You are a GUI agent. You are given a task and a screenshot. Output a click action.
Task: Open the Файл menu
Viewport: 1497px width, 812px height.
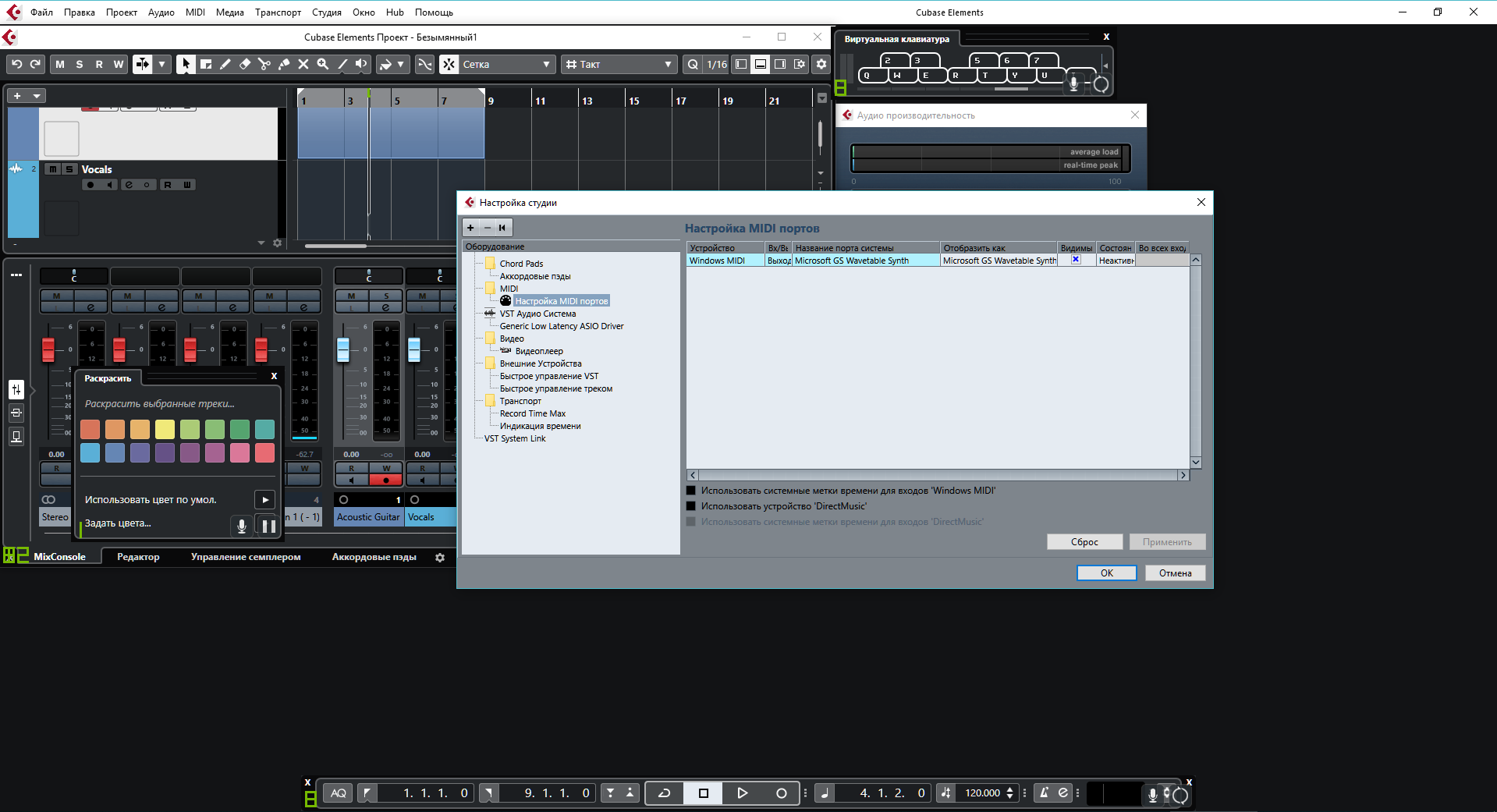point(42,12)
